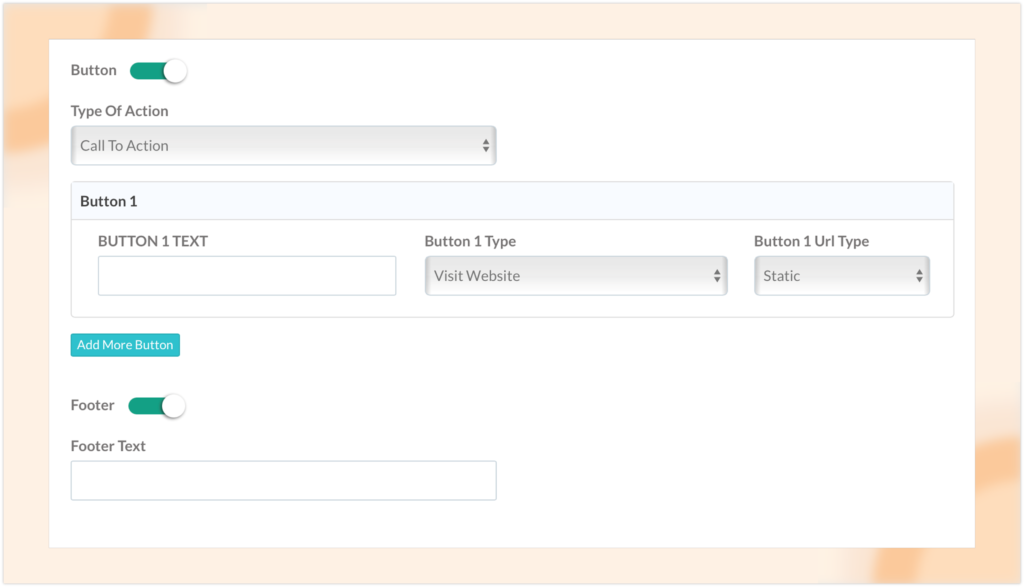Click the BUTTON 1 TEXT label

153,241
